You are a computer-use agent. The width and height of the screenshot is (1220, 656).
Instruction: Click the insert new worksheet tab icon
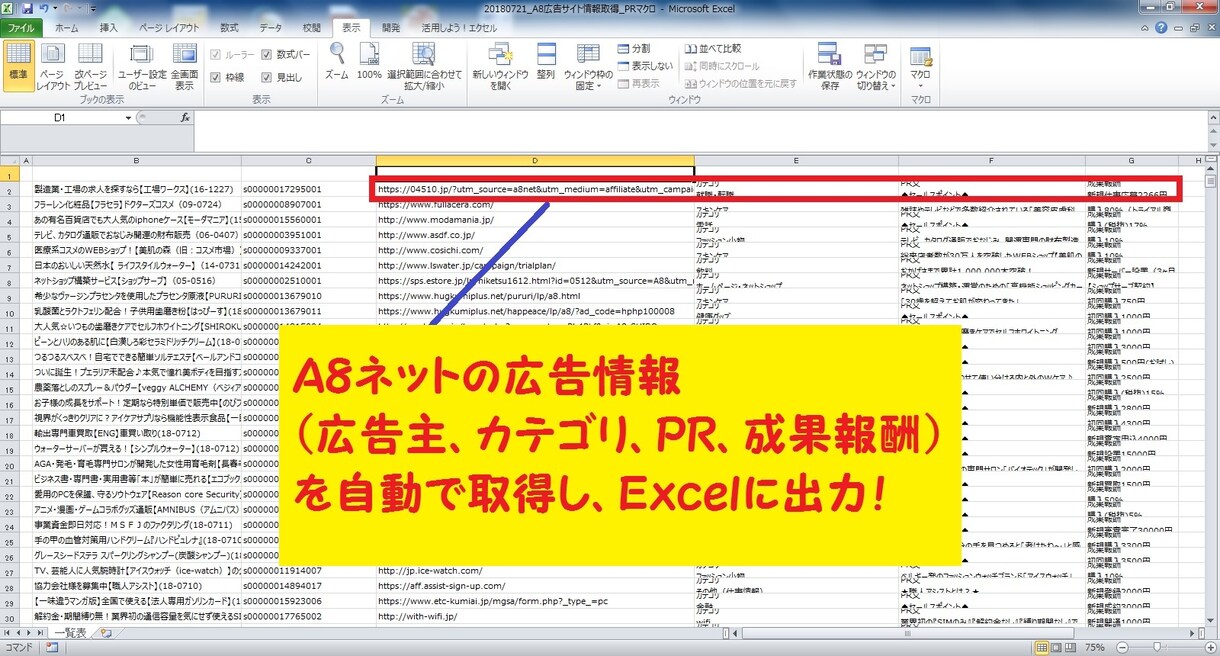[107, 633]
